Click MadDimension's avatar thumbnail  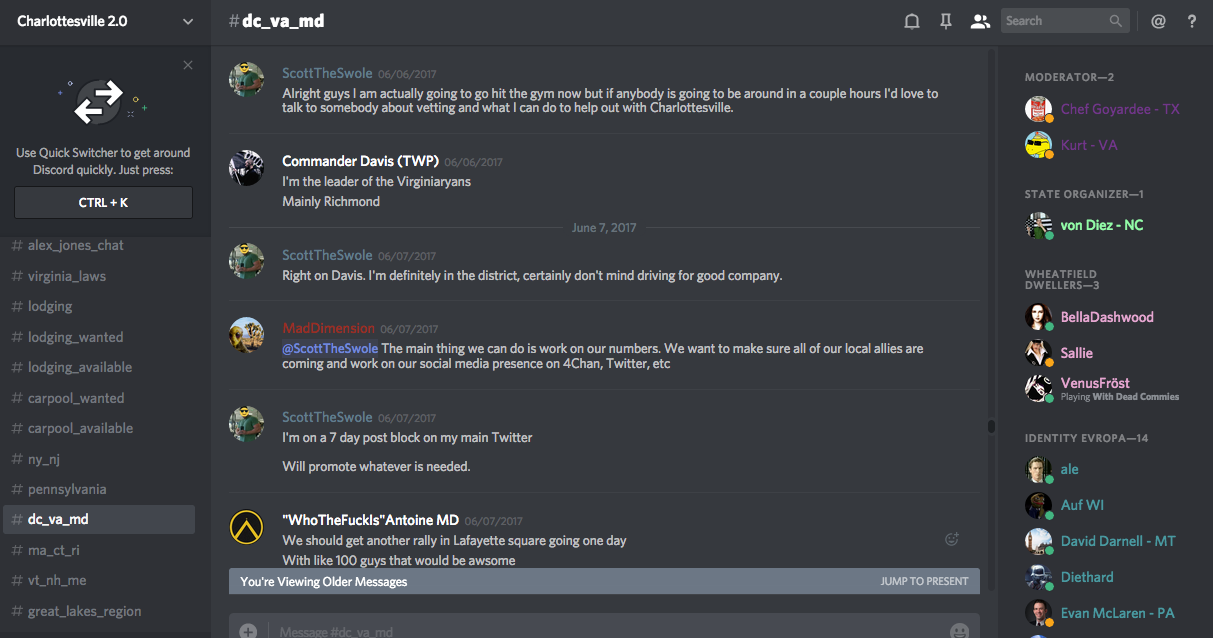[x=247, y=335]
